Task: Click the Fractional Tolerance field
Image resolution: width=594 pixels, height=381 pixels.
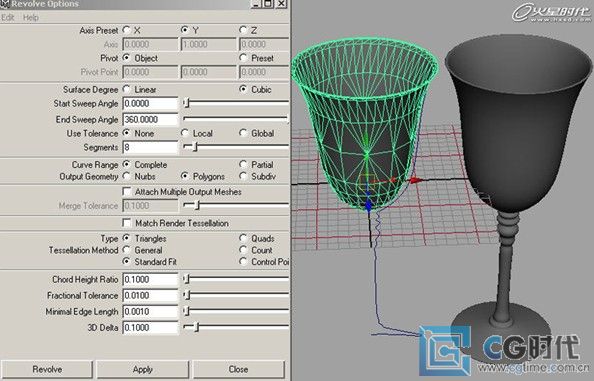Action: coord(150,295)
